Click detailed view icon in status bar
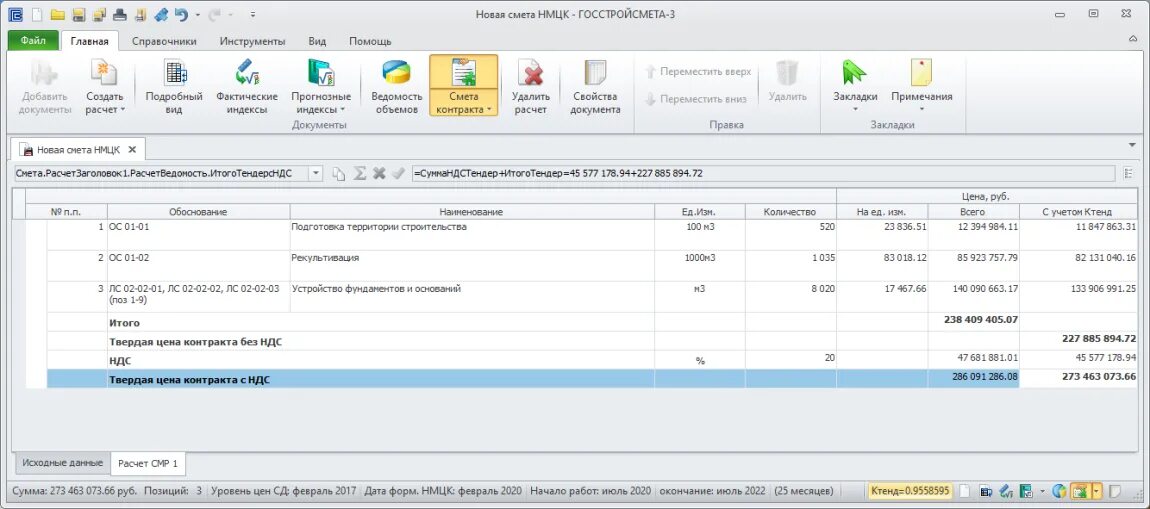The height and width of the screenshot is (509, 1150). tap(987, 491)
